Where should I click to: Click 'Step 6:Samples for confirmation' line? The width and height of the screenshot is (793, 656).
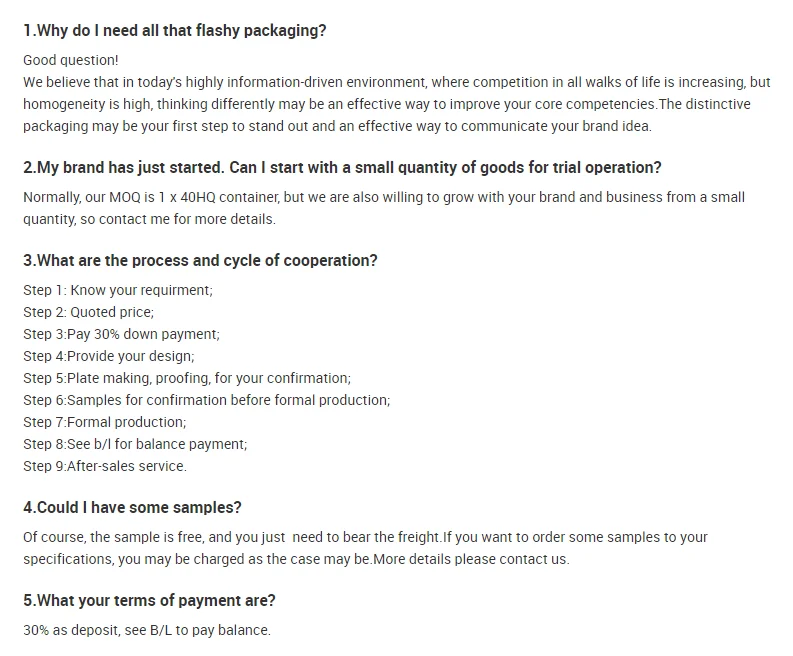(x=206, y=400)
